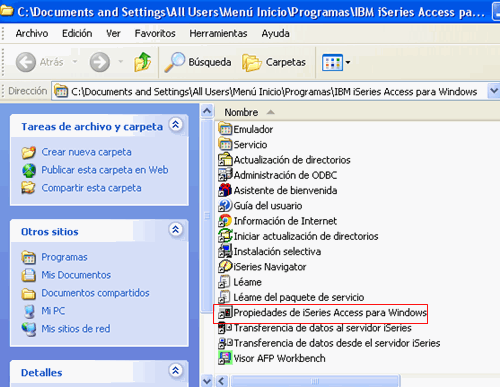Click the Transferencia de datos al servidor icon
The image size is (500, 387).
[225, 328]
